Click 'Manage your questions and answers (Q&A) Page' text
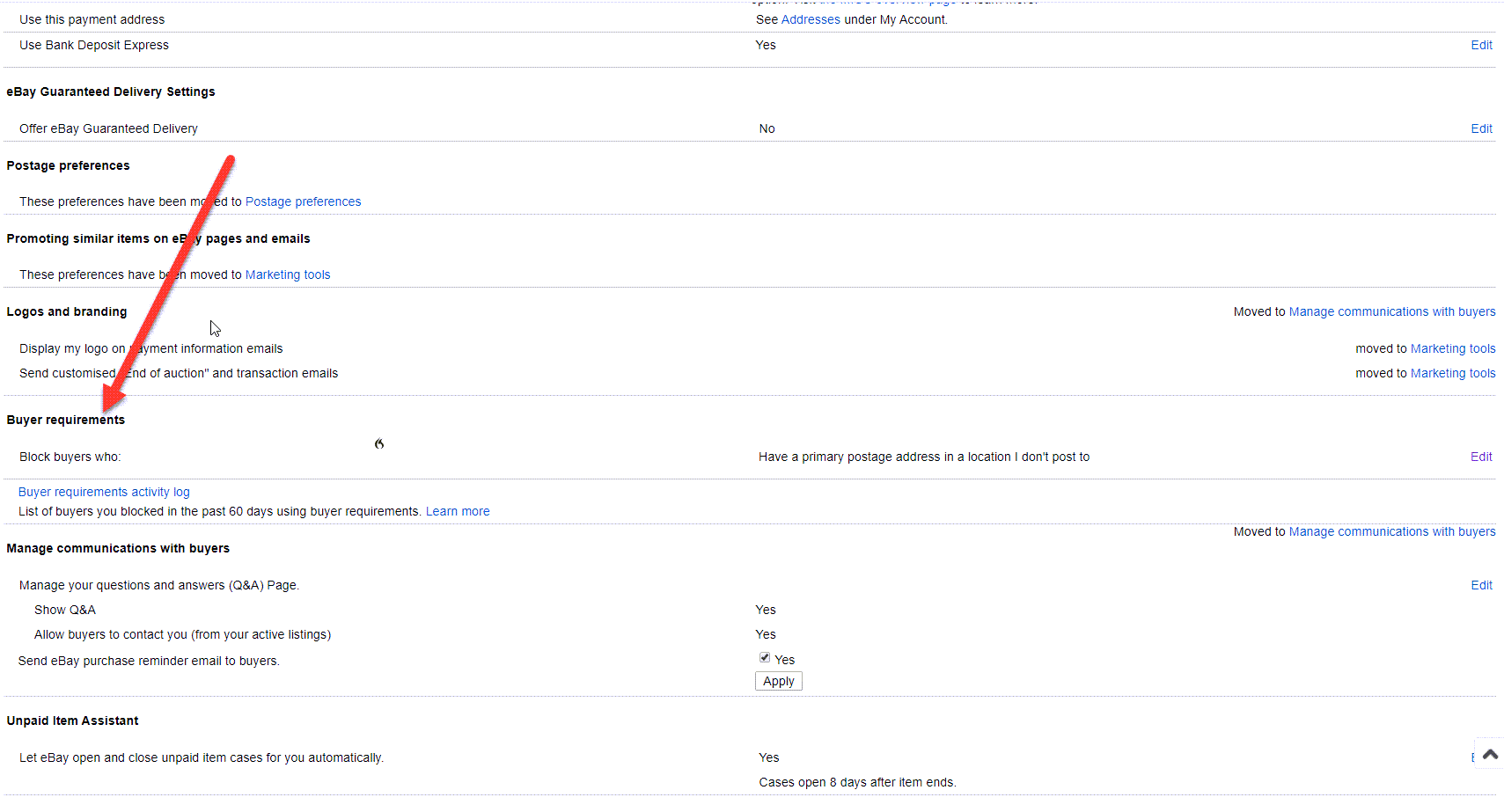Screen dimensions: 1504x812 (x=159, y=585)
